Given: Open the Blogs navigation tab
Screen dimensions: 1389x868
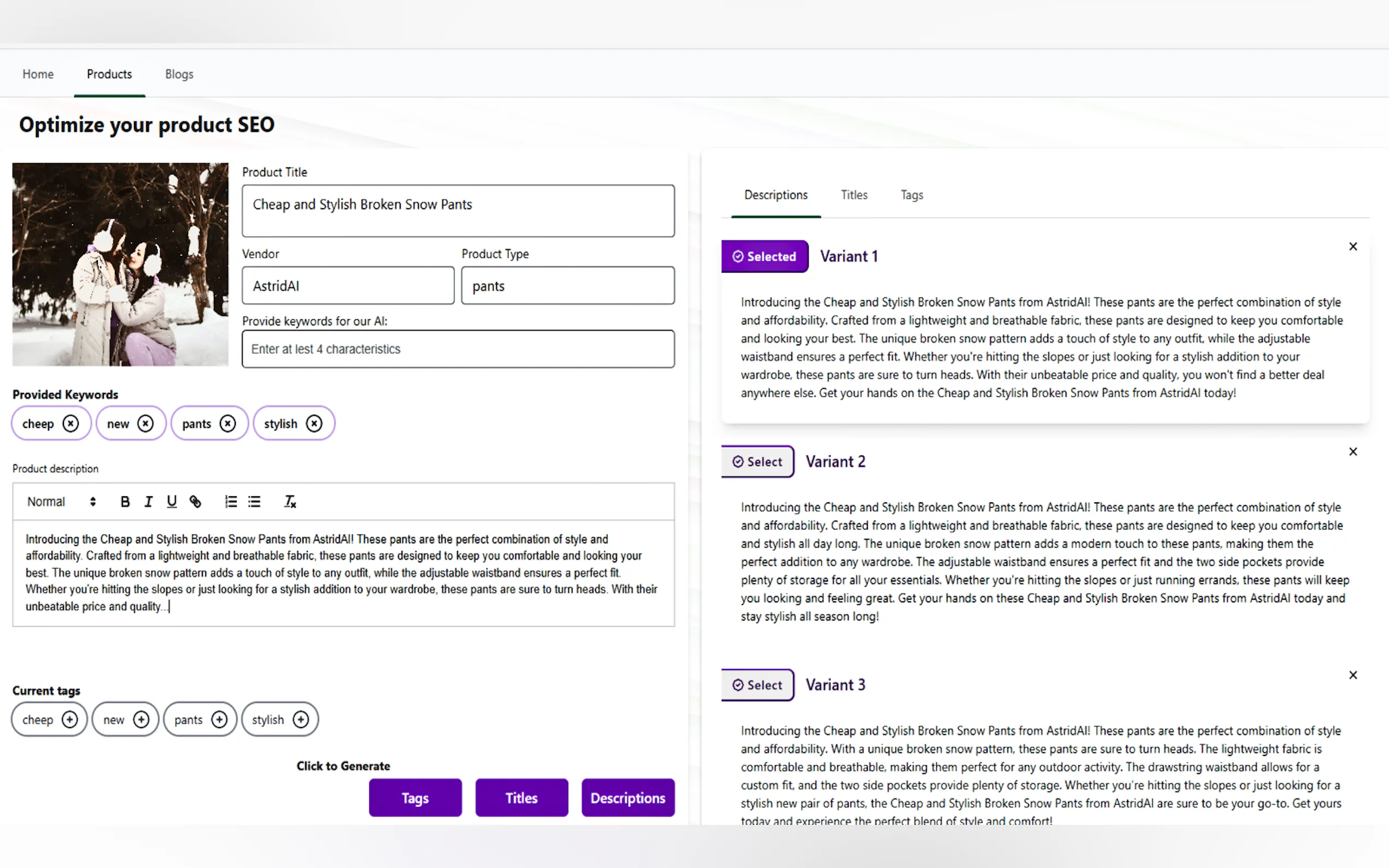Looking at the screenshot, I should [179, 74].
